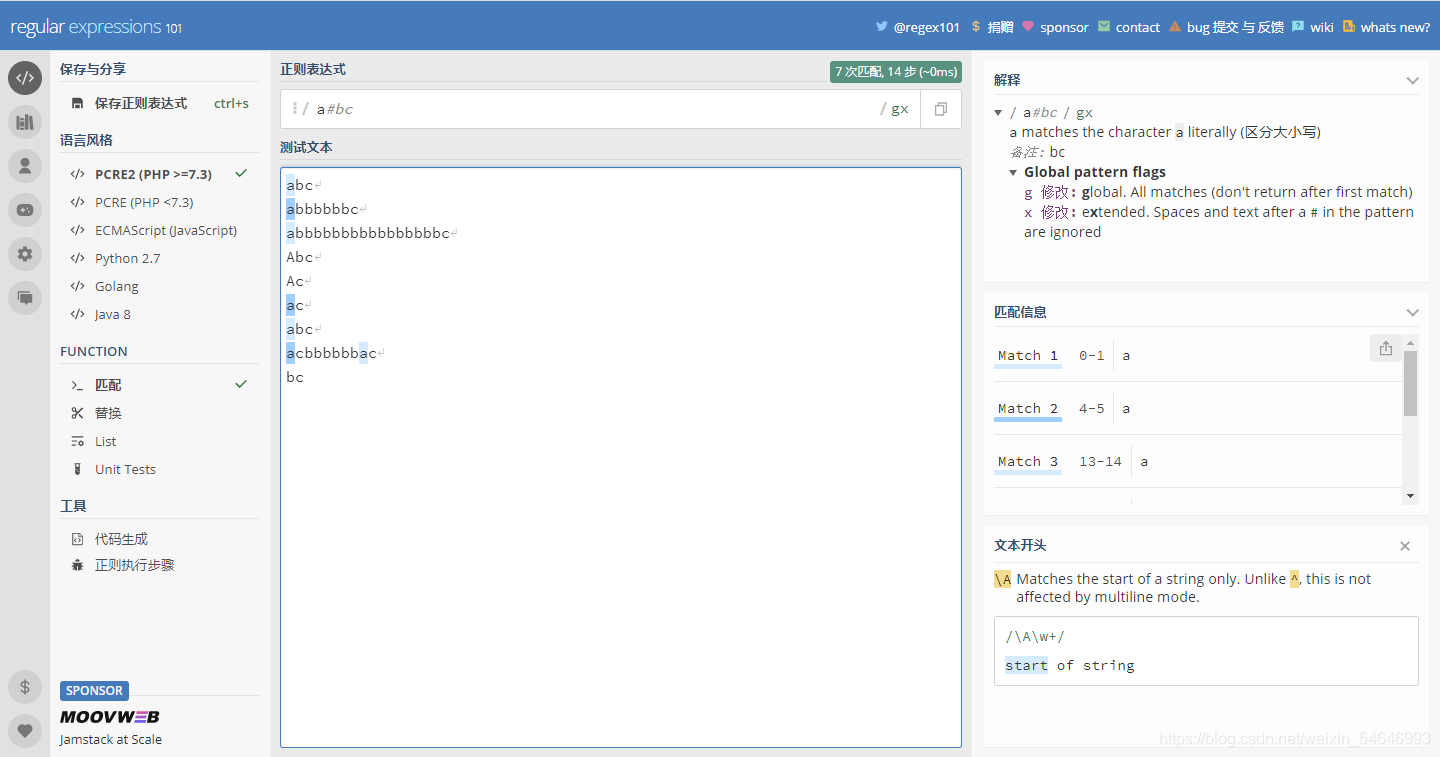Switch to Unit Tests function

159,469
